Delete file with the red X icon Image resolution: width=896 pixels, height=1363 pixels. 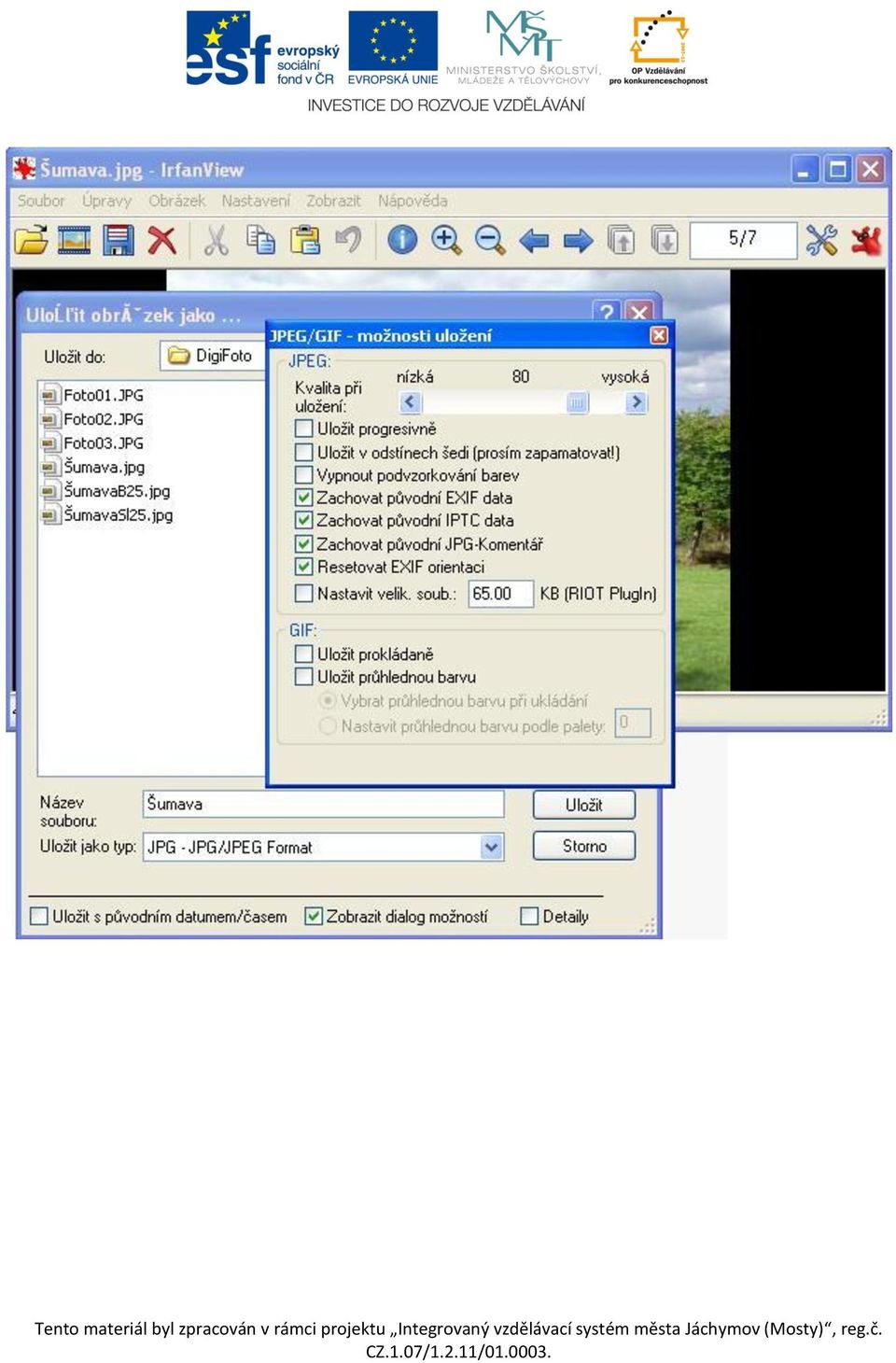coord(162,240)
